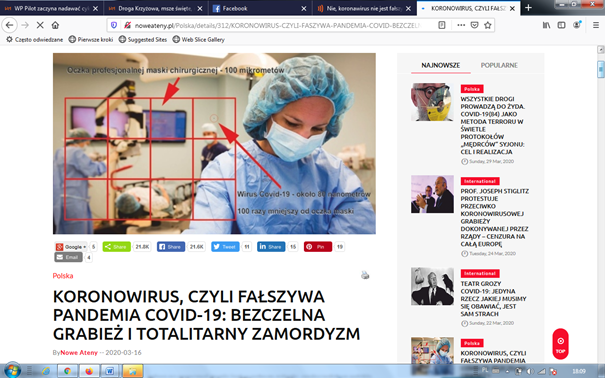Open page actions three-dot menu
605x378 pixels.
tap(461, 25)
